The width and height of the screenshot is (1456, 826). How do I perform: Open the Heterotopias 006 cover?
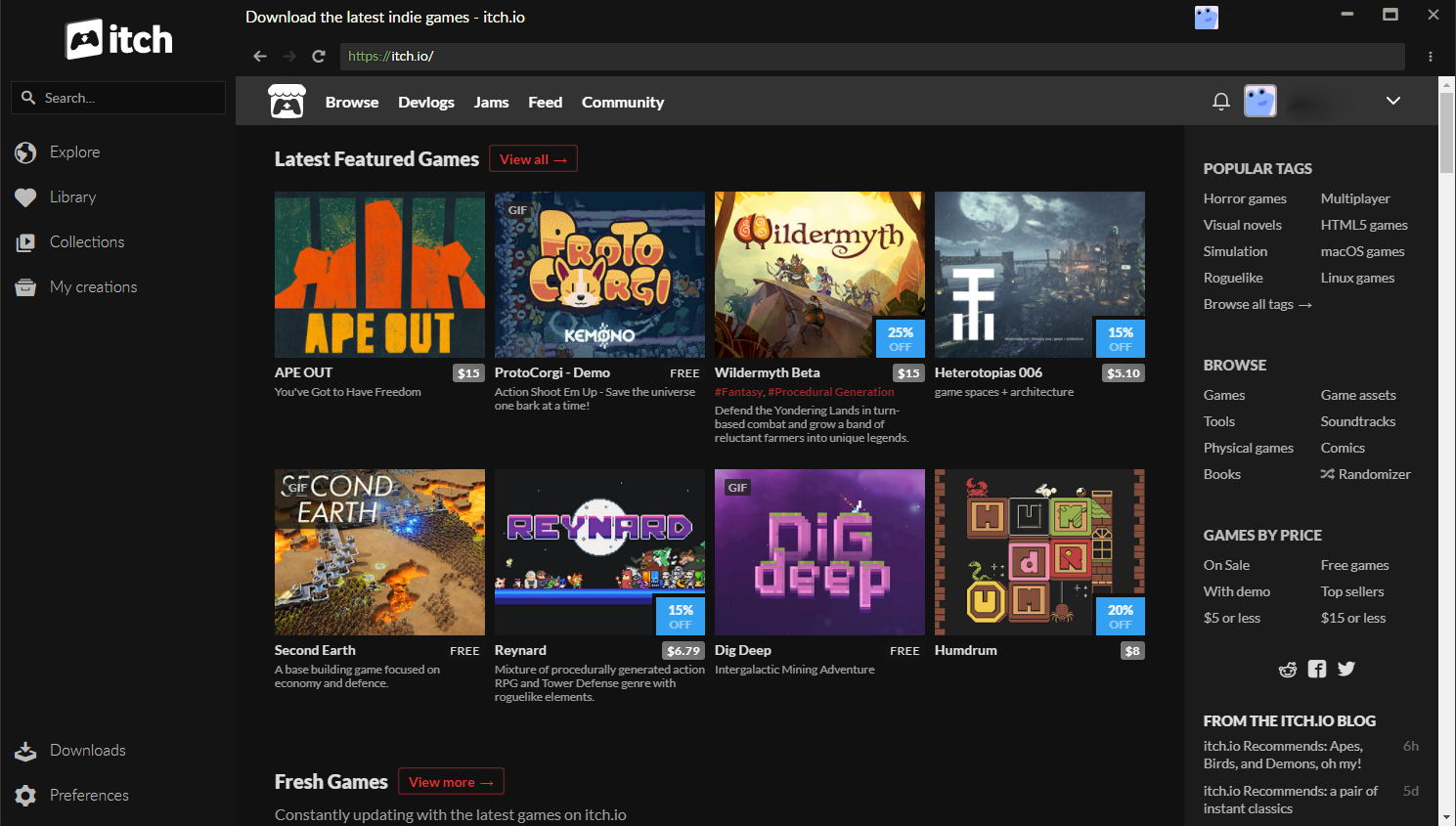point(1039,275)
